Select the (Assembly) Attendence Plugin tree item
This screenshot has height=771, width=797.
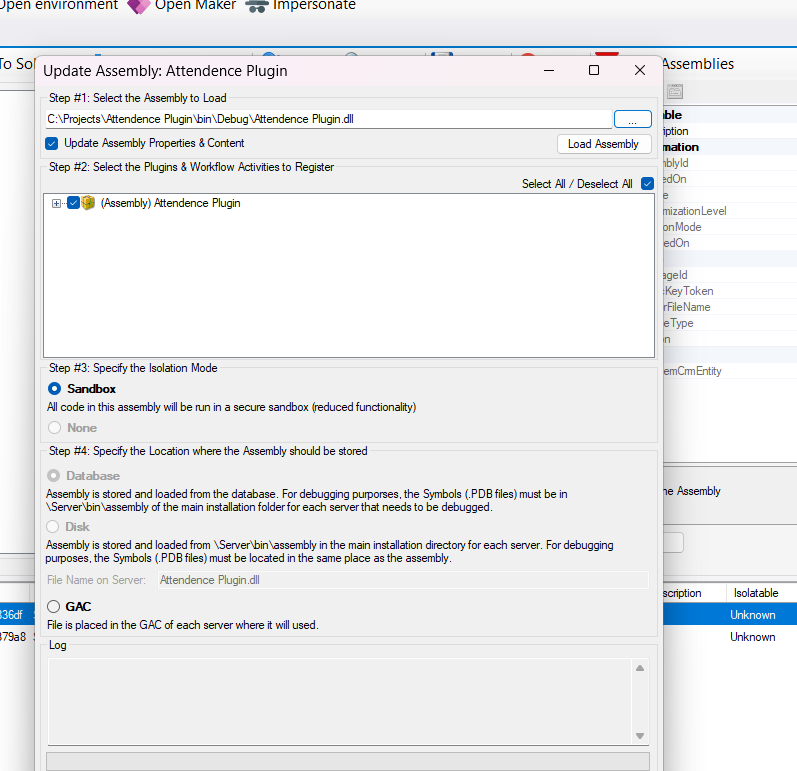coord(170,203)
